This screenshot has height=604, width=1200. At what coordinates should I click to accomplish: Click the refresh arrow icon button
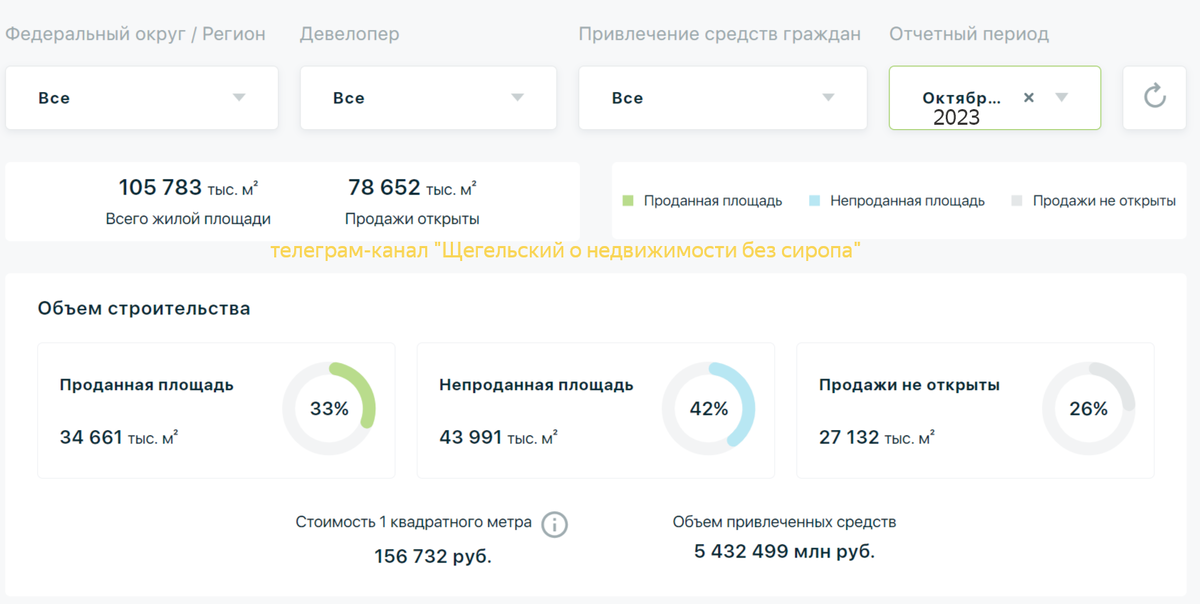1155,97
